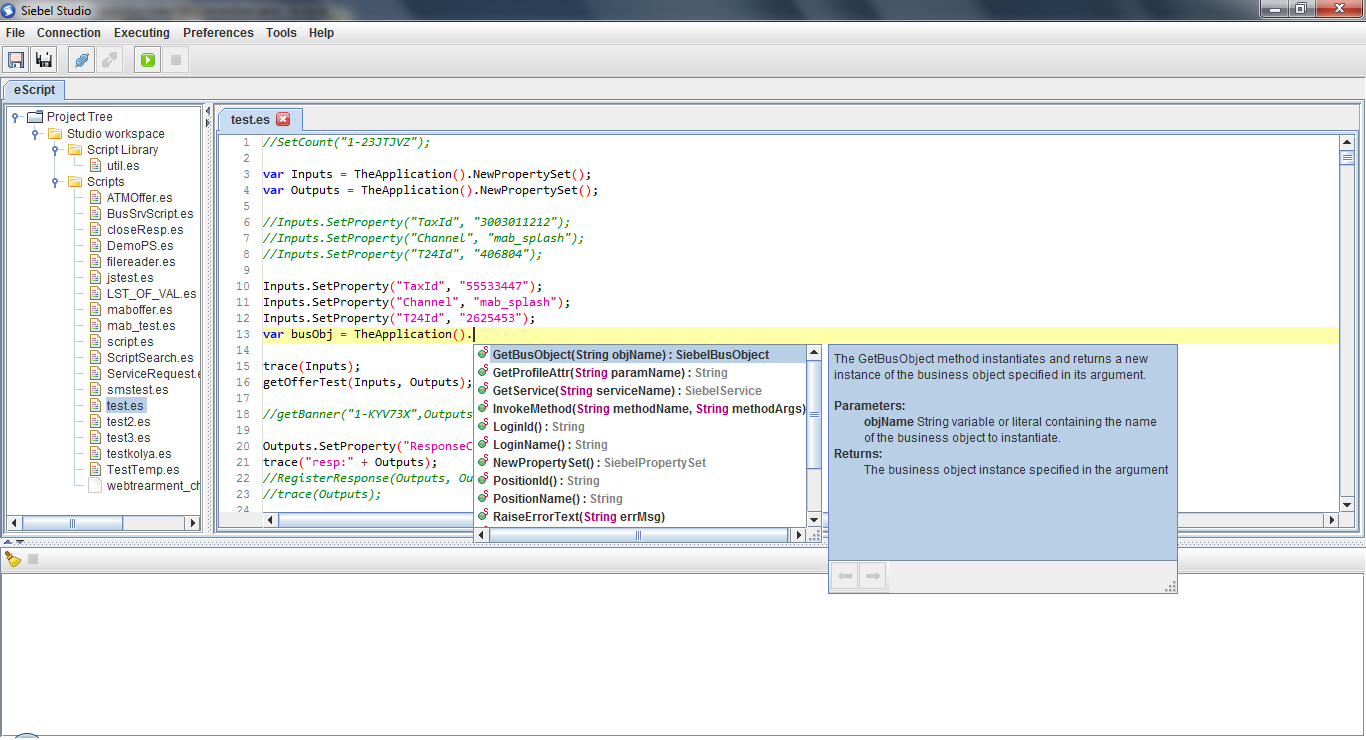1366x740 pixels.
Task: Choose LoginId() from the autocomplete list
Action: click(x=641, y=426)
